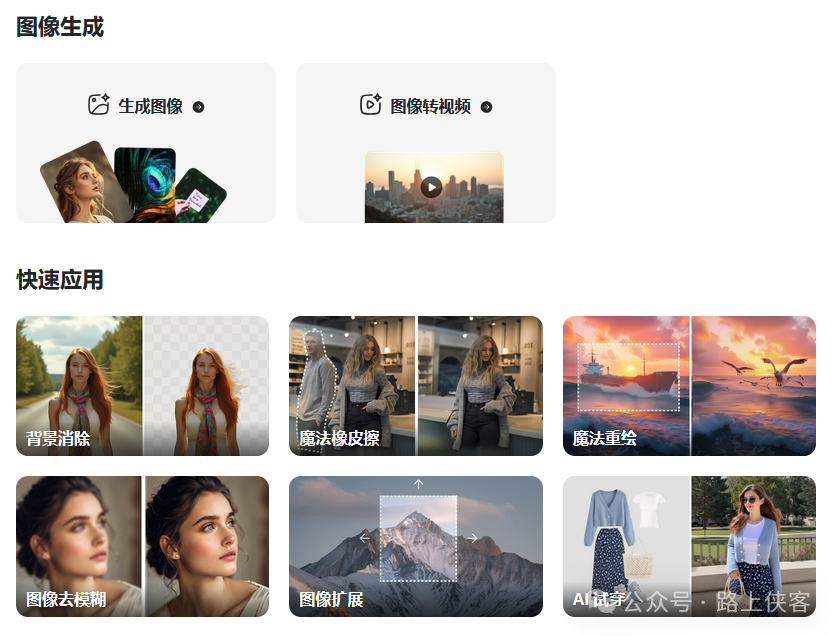Click the 图像转视频 text label

(431, 106)
